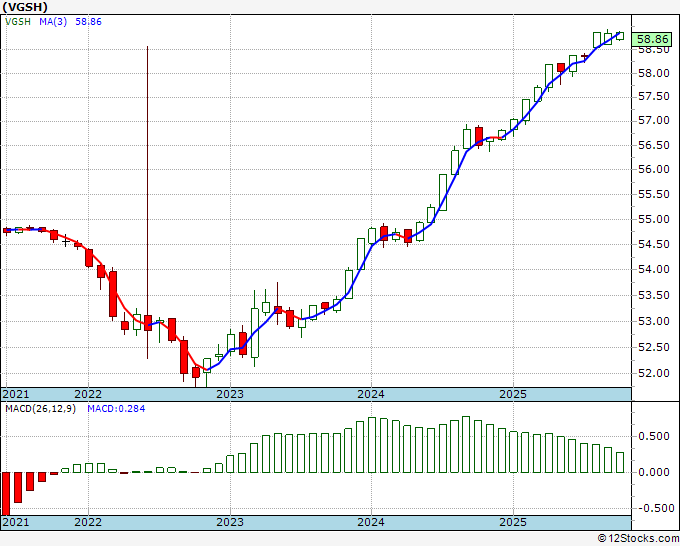Select 2022 on the MACD panel timeline
The image size is (680, 546).
(88, 522)
